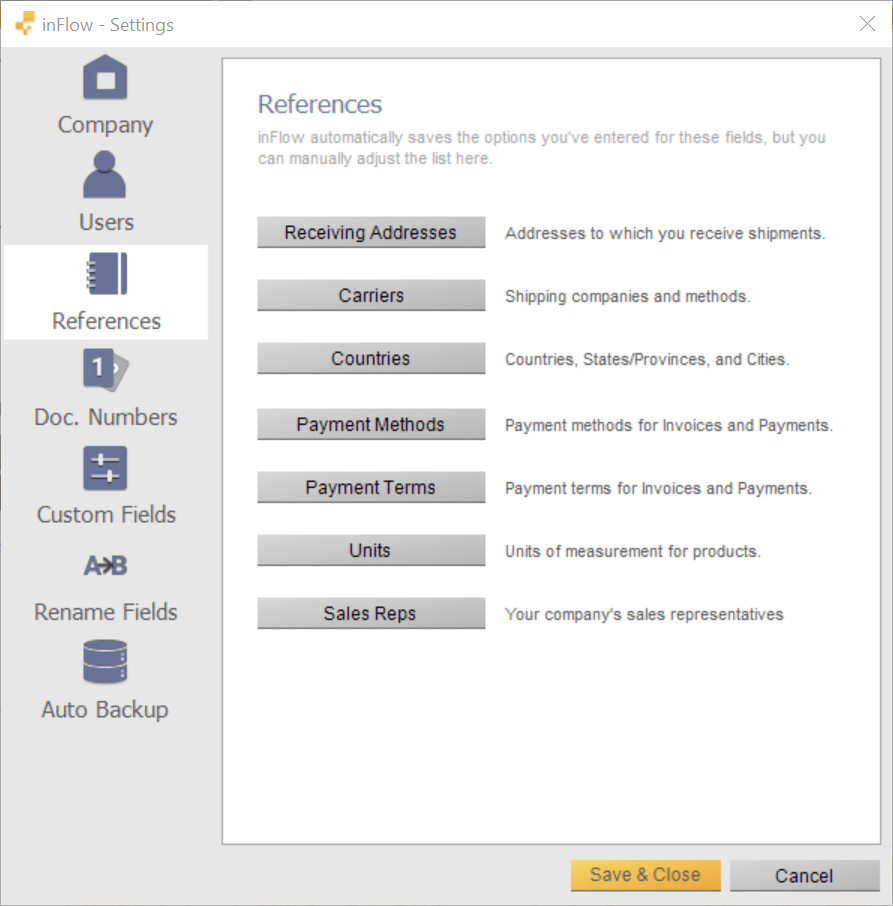Screen dimensions: 893x906
Task: Open Payment Methods references
Action: pyautogui.click(x=371, y=424)
